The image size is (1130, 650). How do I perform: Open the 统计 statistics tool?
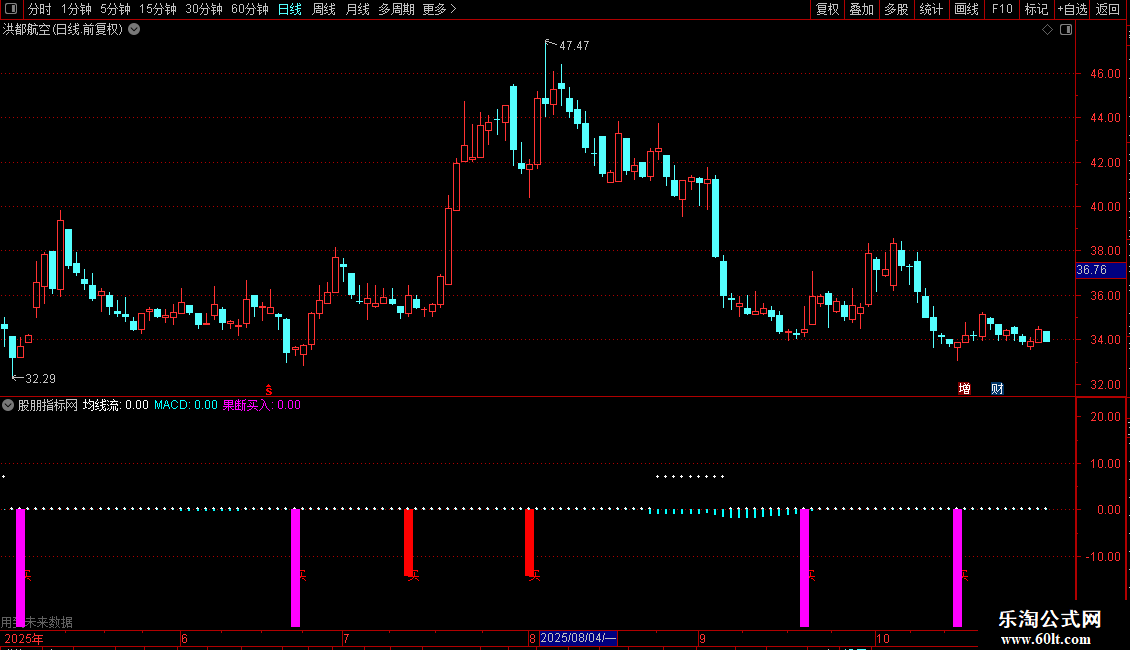click(x=931, y=9)
